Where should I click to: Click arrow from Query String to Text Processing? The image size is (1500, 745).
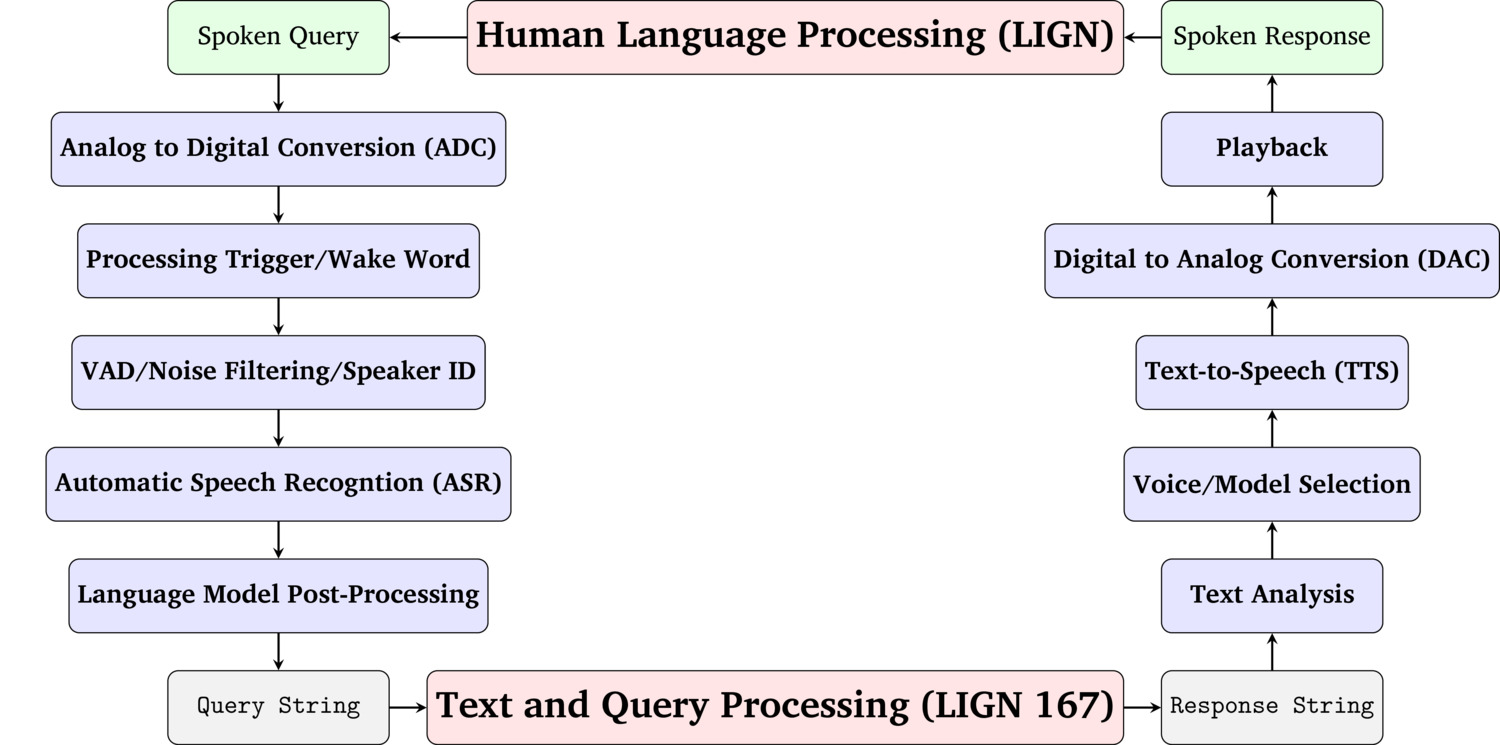click(408, 707)
